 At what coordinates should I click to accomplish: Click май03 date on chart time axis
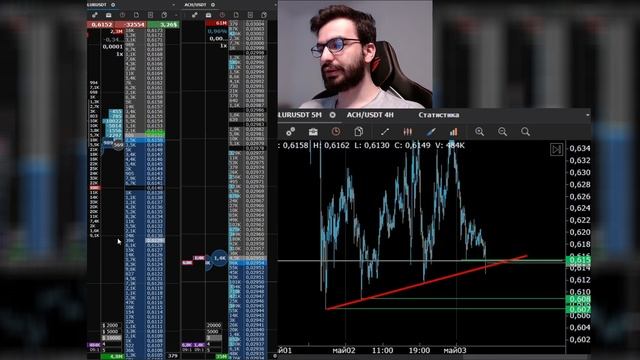click(455, 350)
